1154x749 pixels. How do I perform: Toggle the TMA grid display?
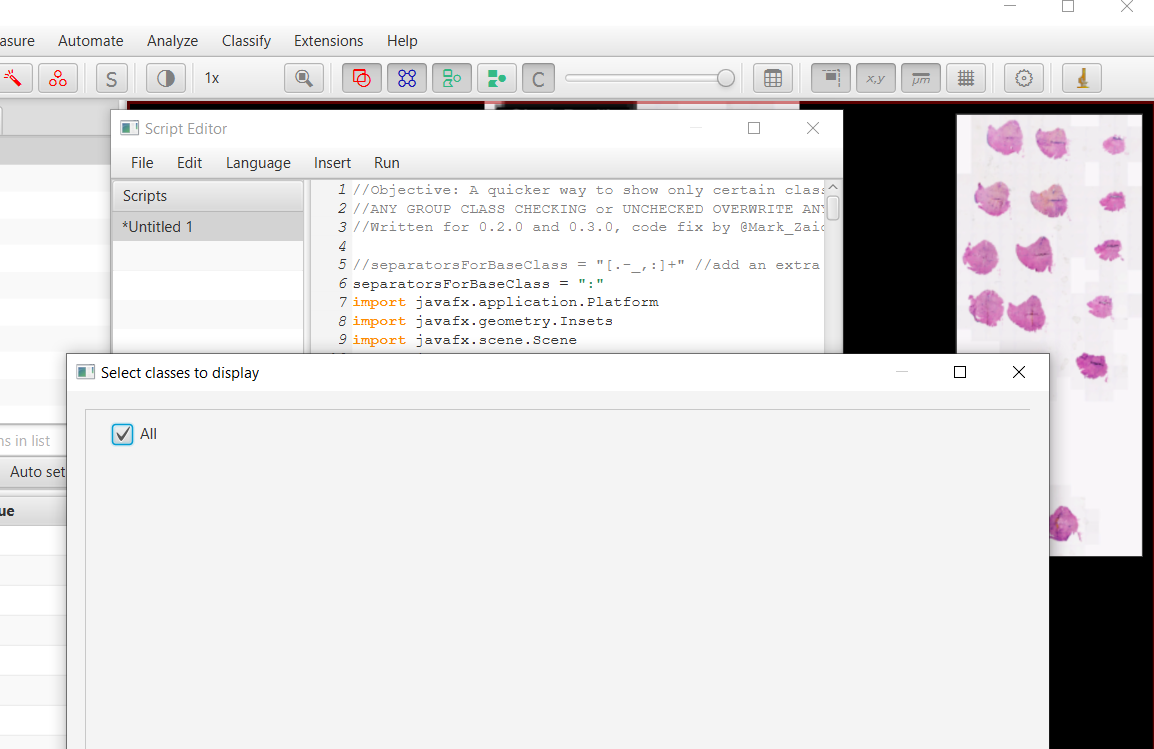407,77
